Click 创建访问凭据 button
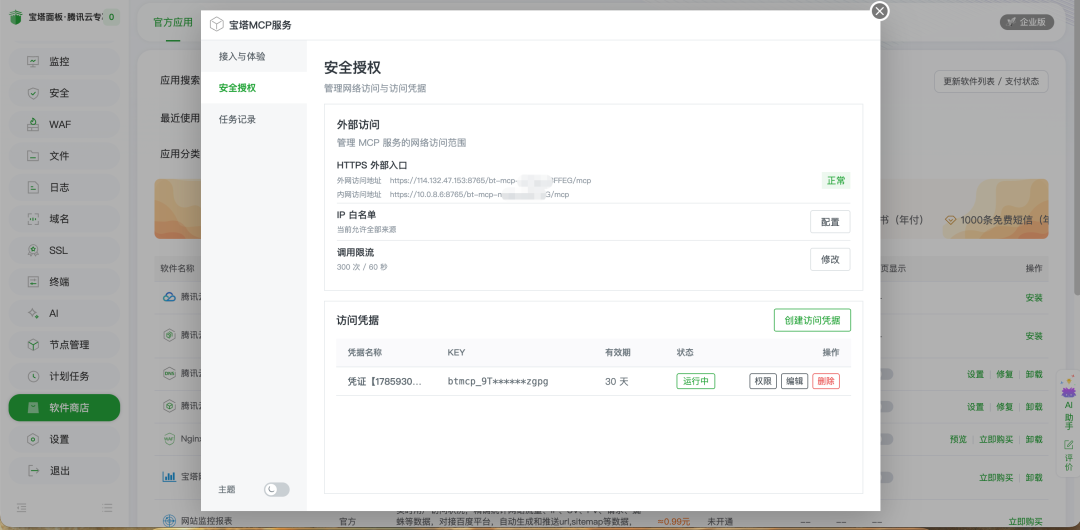 coord(812,320)
